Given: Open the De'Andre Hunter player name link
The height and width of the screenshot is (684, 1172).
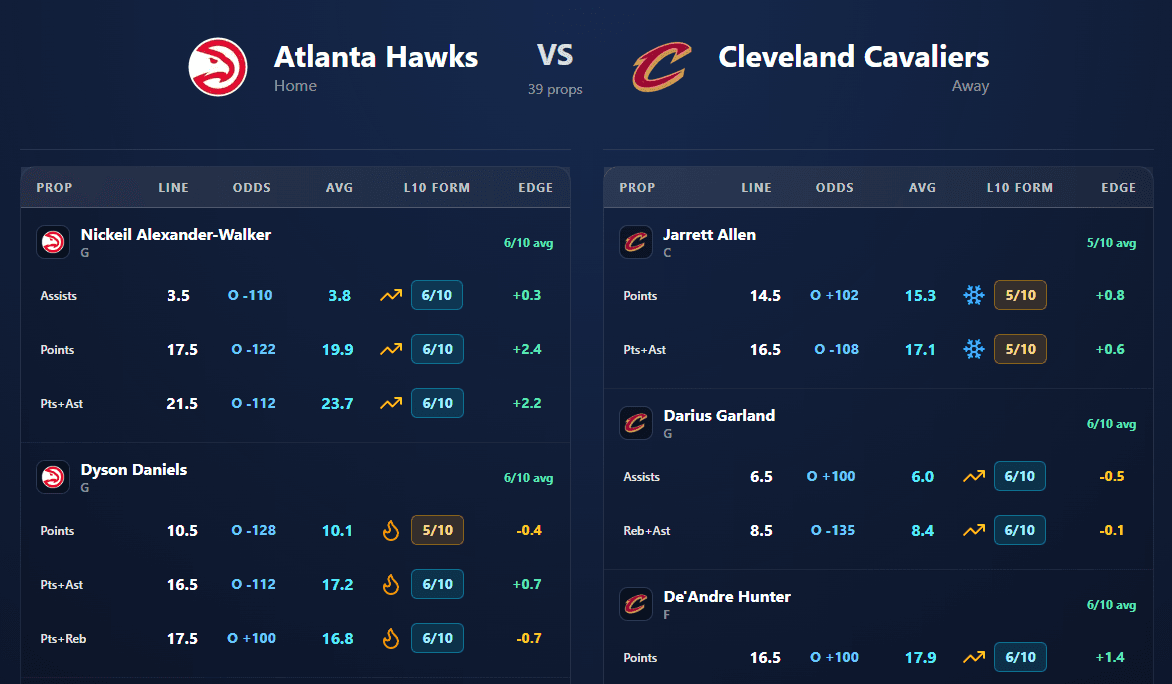Looking at the screenshot, I should [x=727, y=597].
